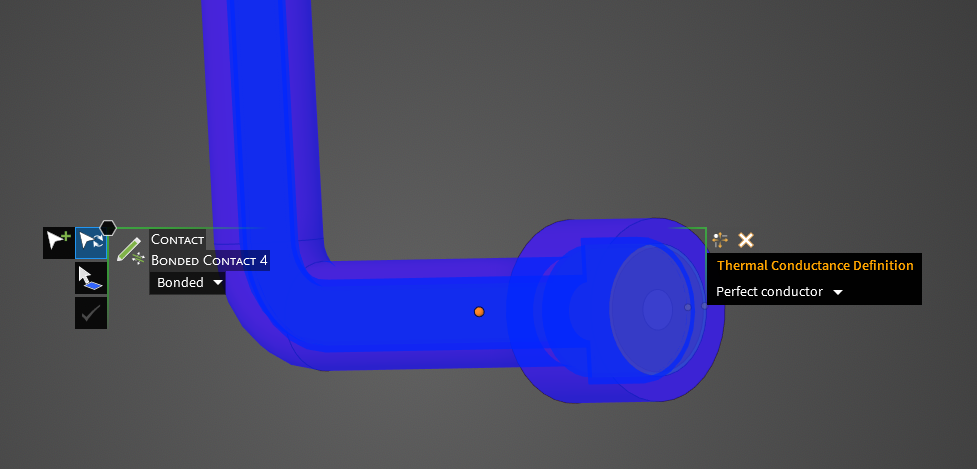Close the Thermal Conductance Definition panel

746,240
